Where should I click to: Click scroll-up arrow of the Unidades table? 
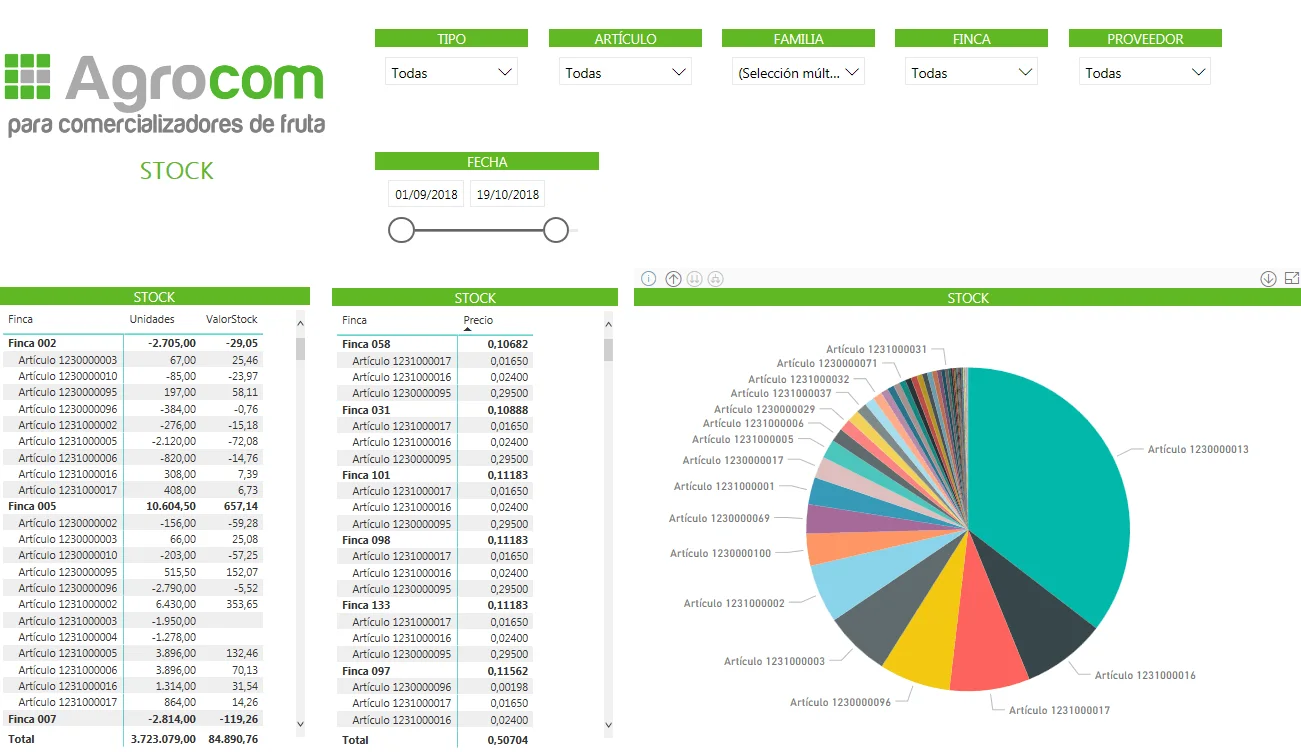300,322
